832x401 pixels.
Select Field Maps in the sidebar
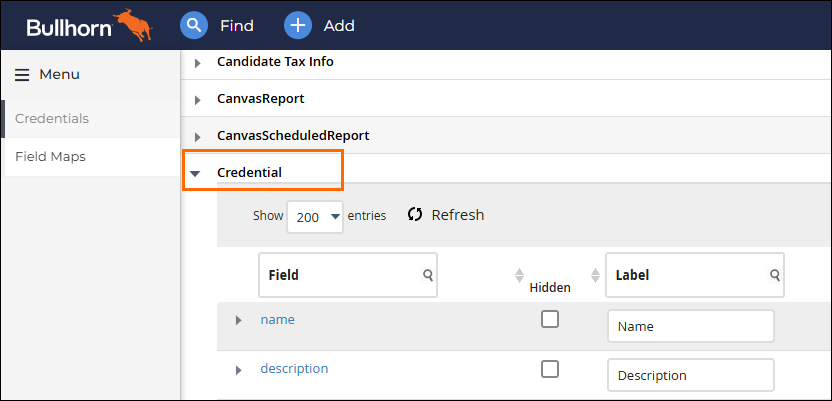click(50, 157)
